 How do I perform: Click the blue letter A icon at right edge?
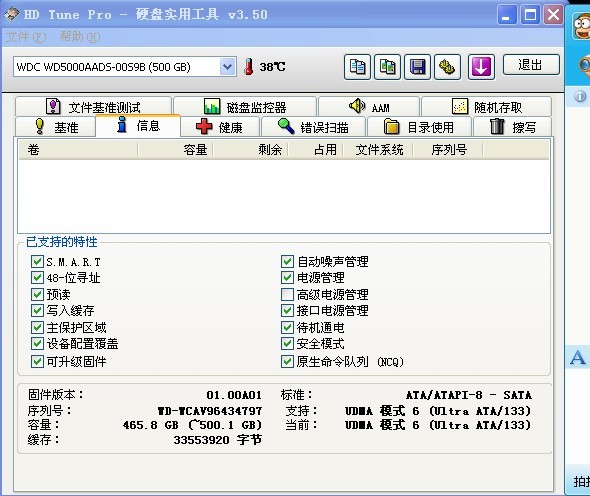[x=578, y=357]
